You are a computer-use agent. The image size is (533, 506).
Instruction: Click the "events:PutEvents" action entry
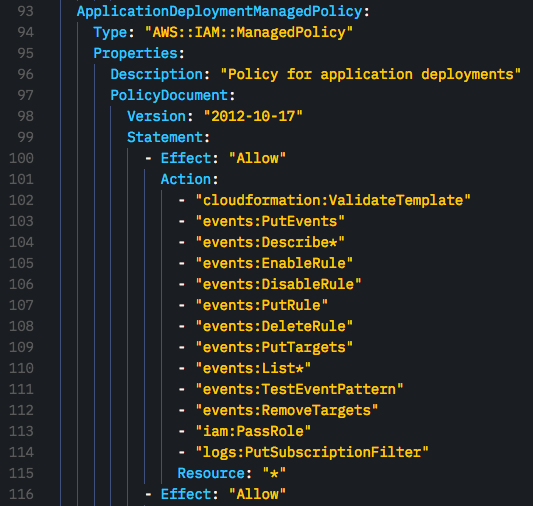coord(270,222)
